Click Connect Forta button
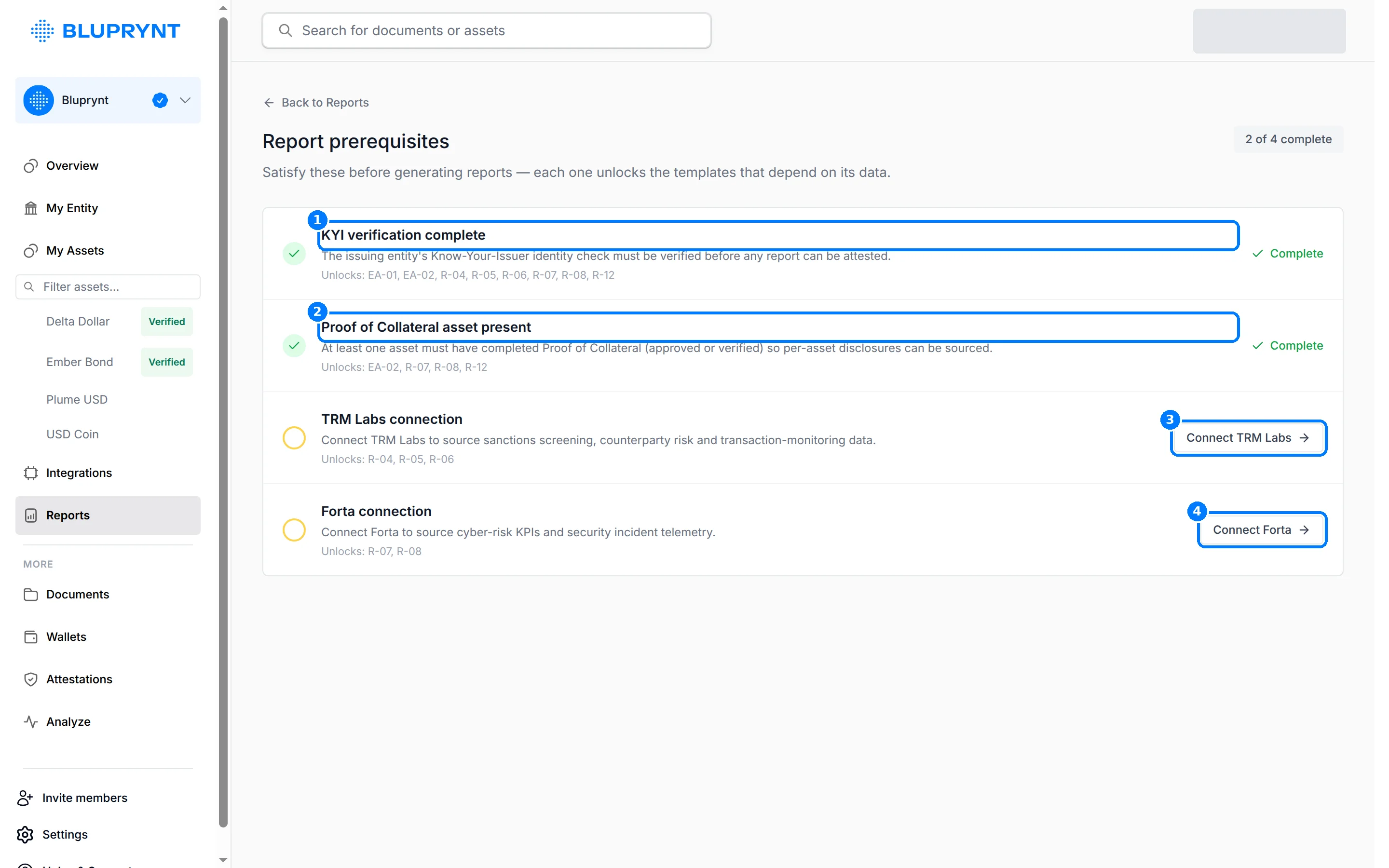1389x868 pixels. tap(1262, 530)
